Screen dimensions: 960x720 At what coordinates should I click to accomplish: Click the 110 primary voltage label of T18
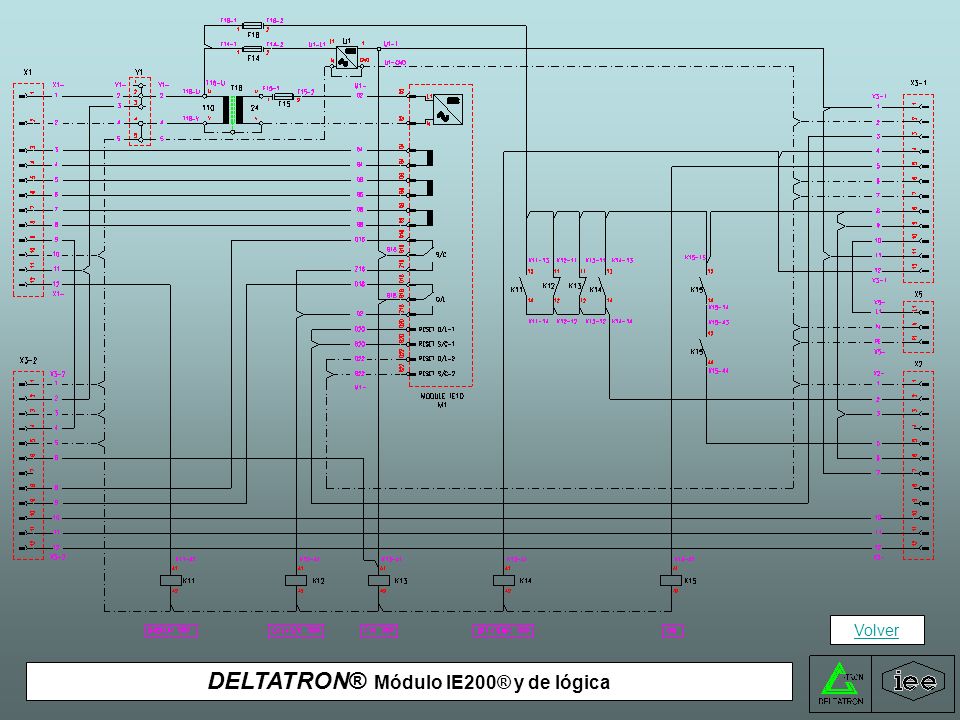(209, 108)
